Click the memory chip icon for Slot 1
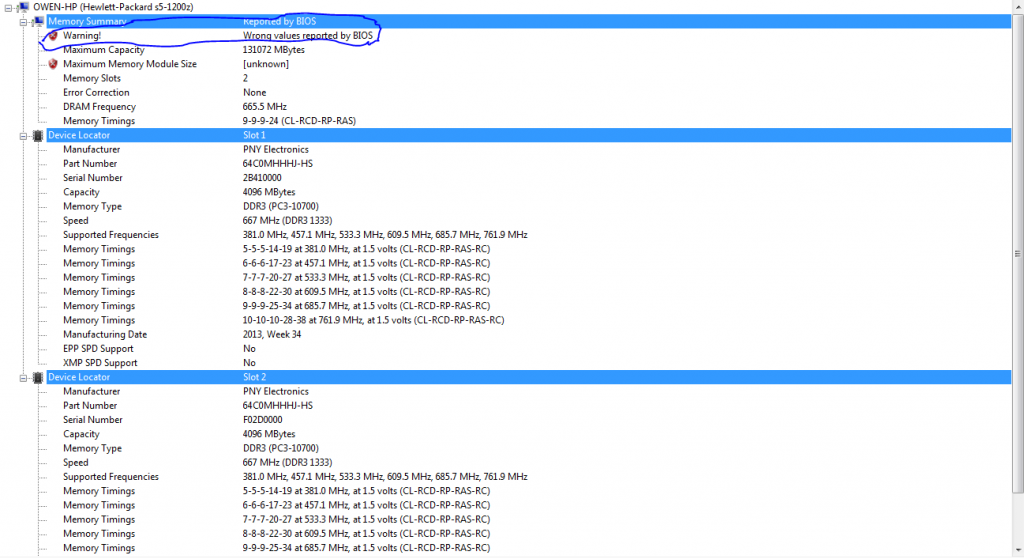The width and height of the screenshot is (1024, 558). point(38,135)
